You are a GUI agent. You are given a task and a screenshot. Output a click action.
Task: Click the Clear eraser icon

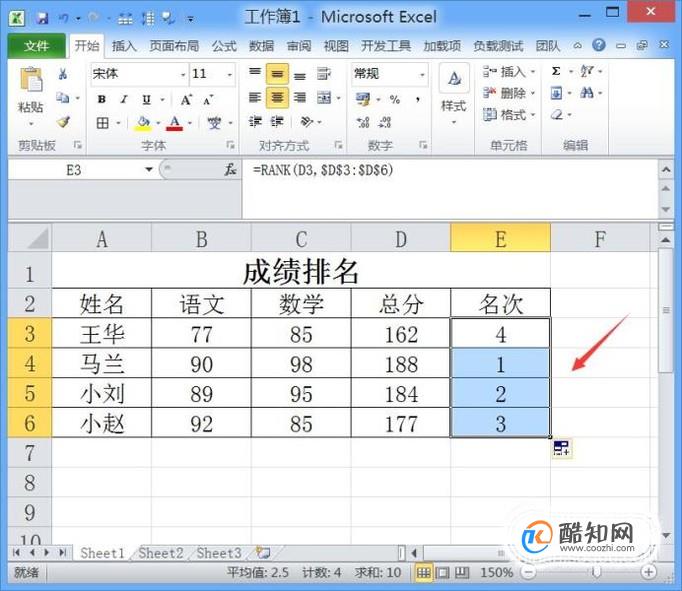pyautogui.click(x=557, y=115)
